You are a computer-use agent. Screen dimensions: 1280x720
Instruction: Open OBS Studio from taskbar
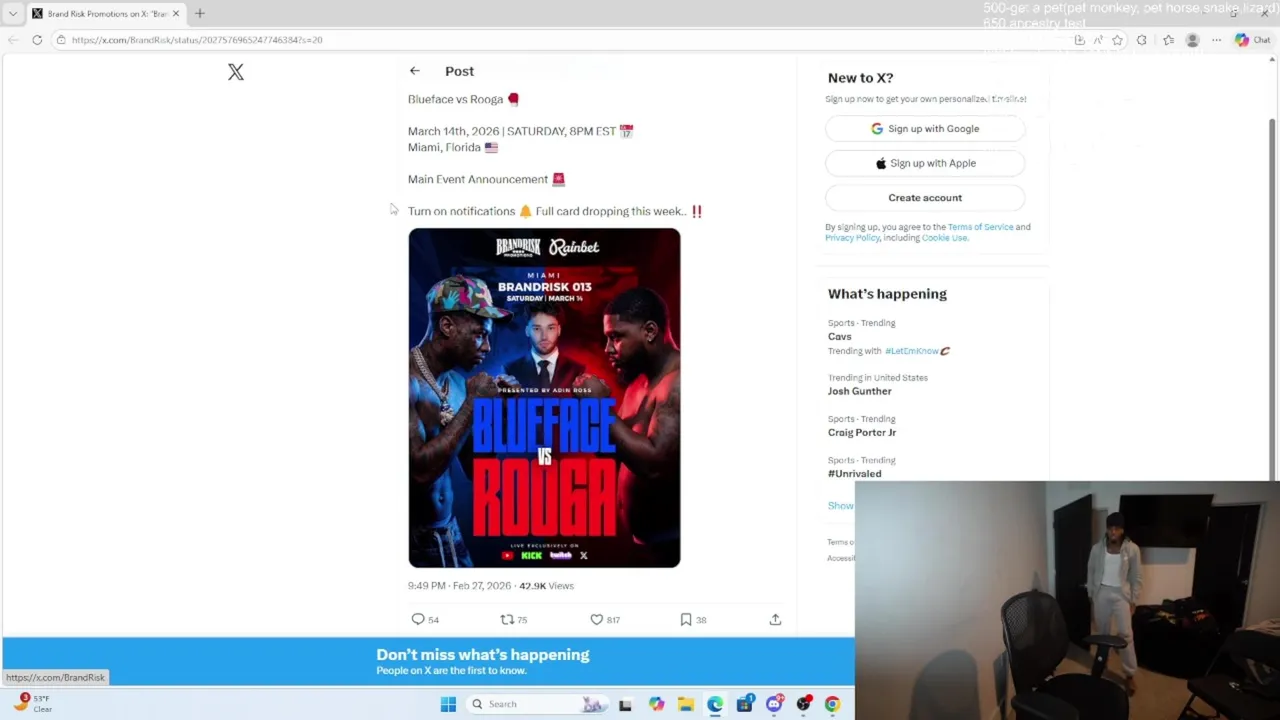pyautogui.click(x=803, y=704)
